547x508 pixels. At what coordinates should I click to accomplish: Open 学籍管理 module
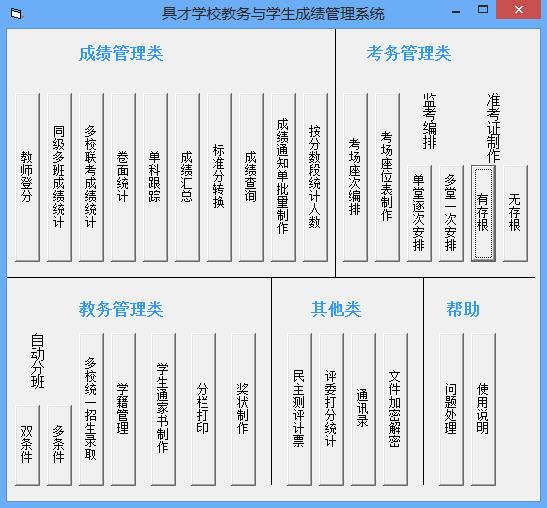123,409
